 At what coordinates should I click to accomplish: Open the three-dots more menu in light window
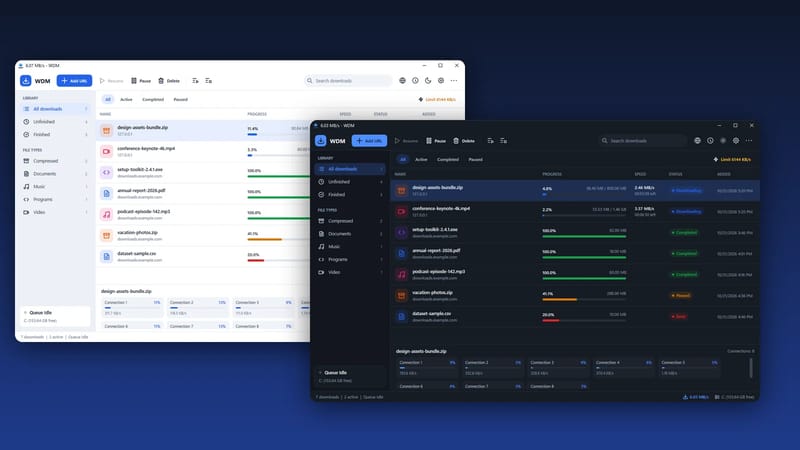tap(454, 81)
